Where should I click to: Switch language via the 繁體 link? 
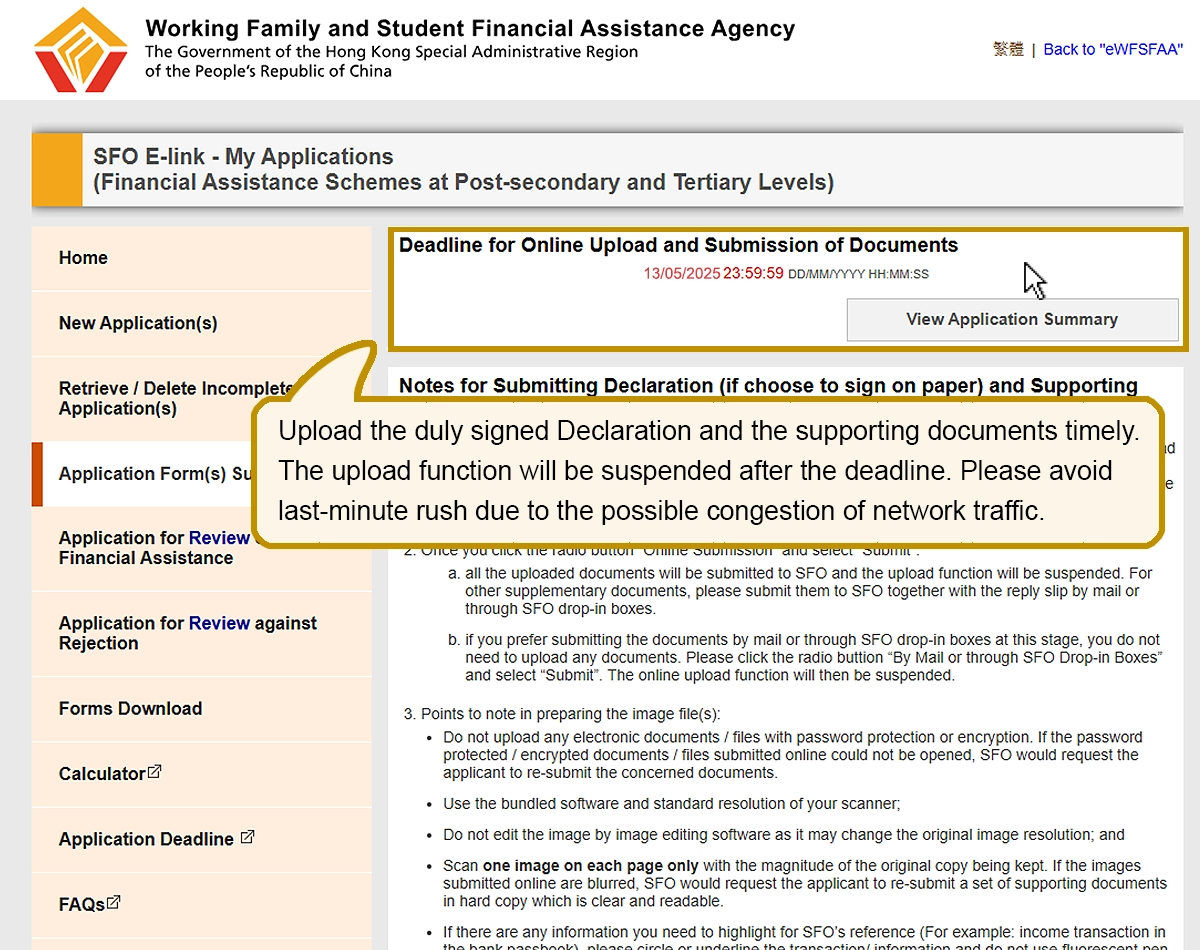[1009, 49]
